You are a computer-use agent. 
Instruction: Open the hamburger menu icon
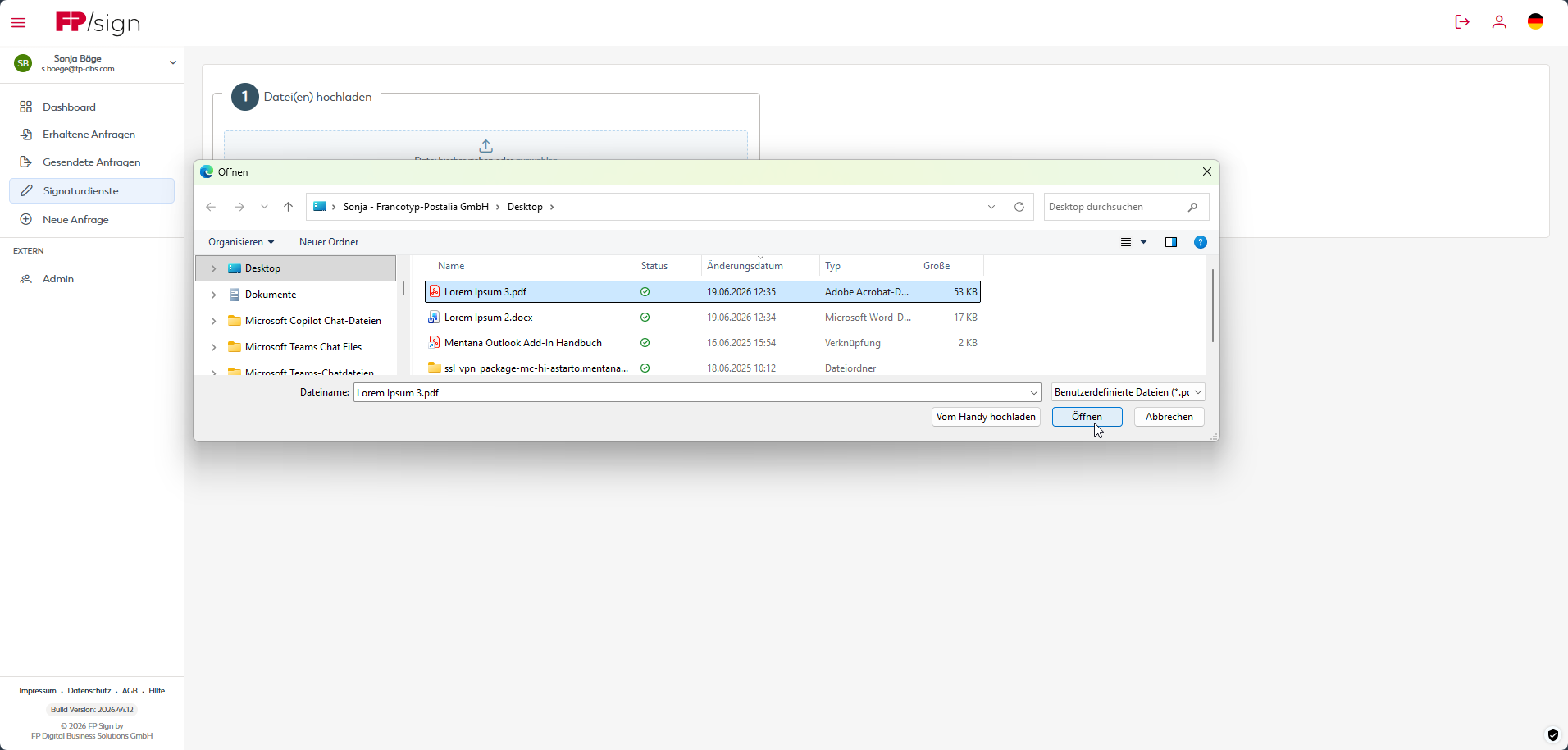click(18, 22)
